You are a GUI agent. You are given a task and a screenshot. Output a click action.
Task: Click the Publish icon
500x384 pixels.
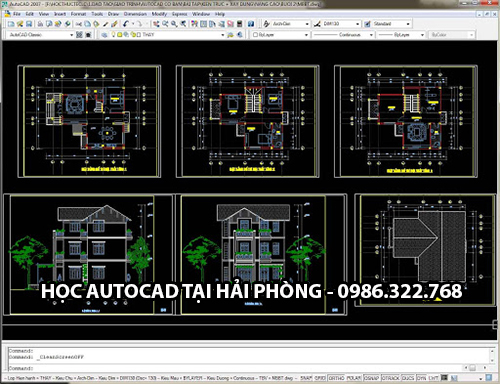(58, 24)
